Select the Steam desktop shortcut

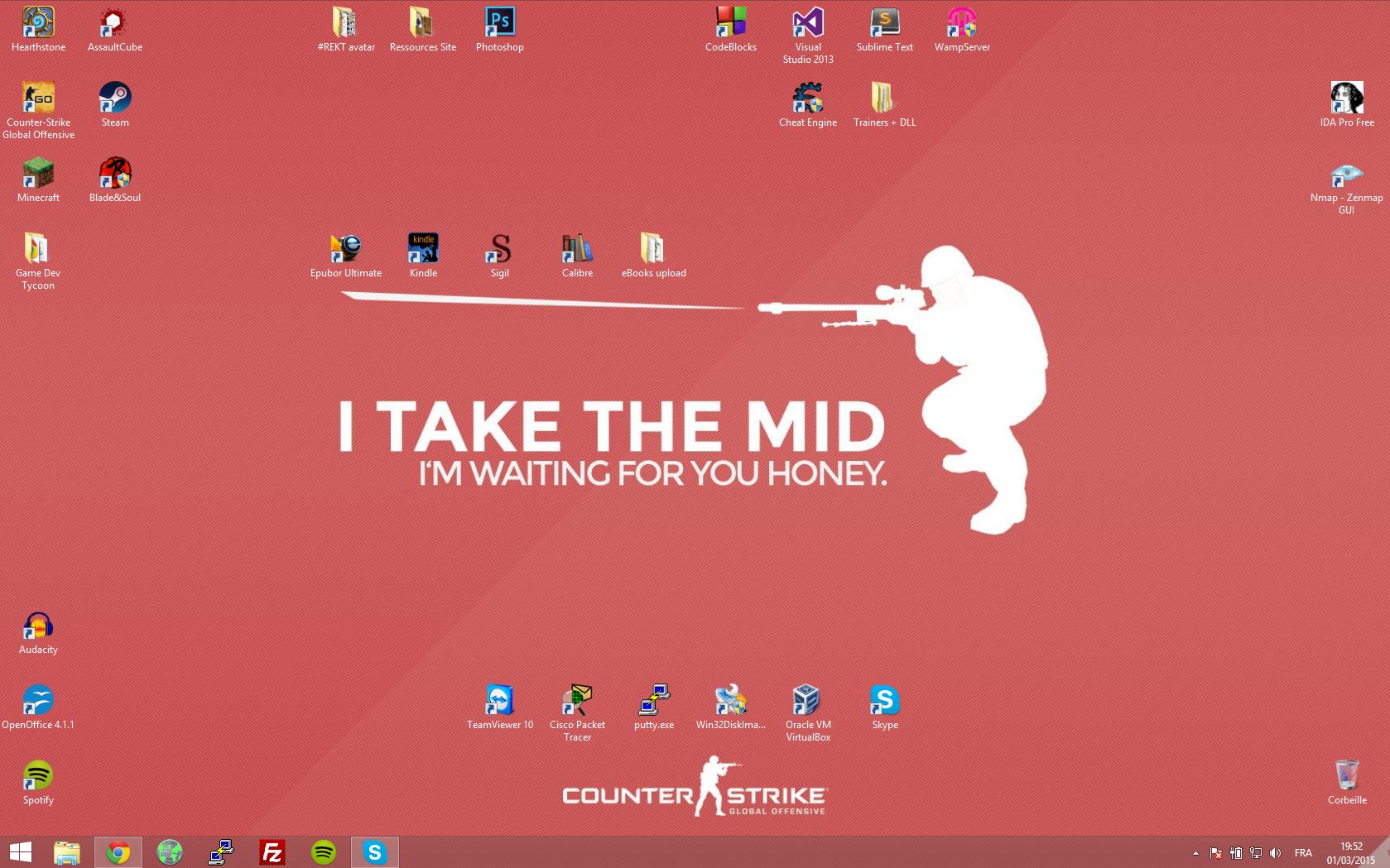(x=115, y=105)
